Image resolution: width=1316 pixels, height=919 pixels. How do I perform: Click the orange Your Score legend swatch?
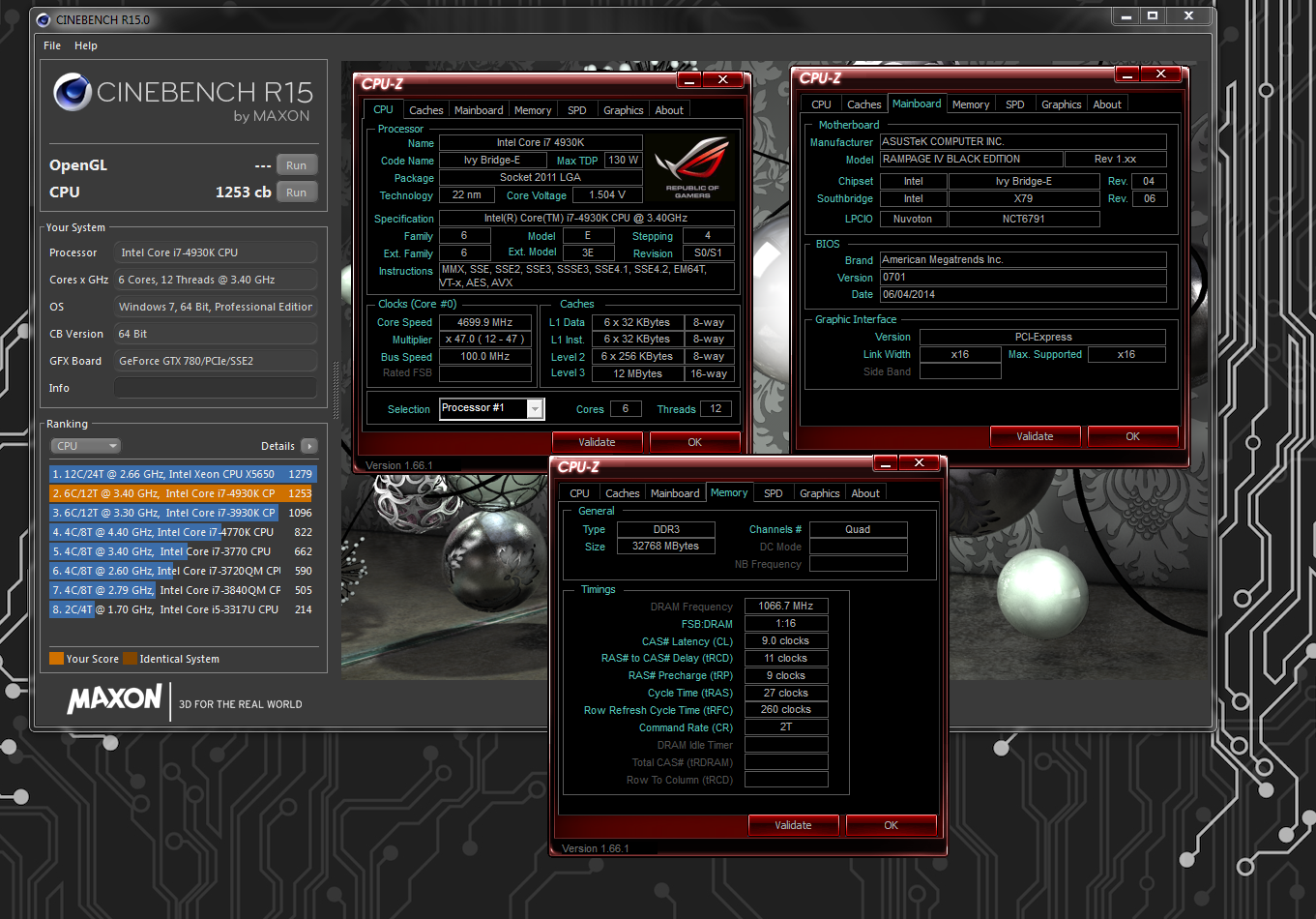[56, 659]
